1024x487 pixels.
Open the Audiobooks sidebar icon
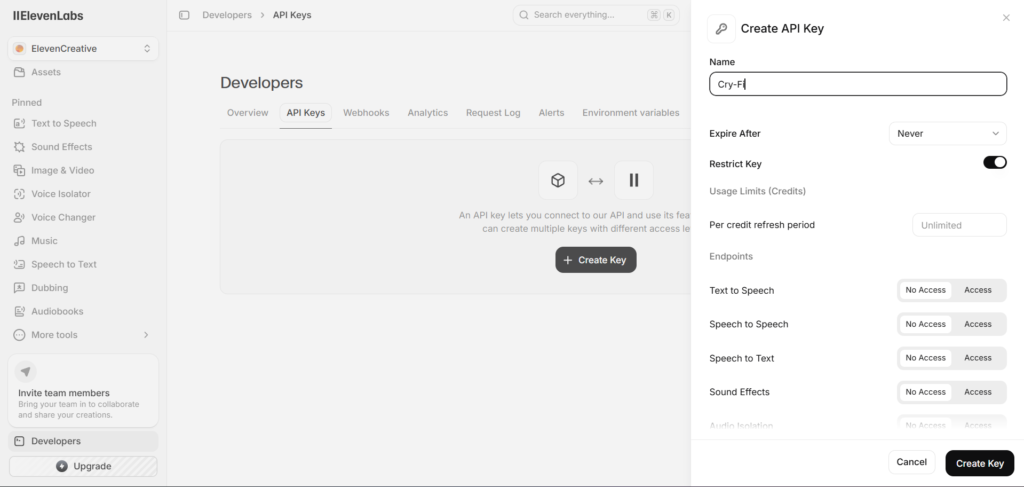20,311
